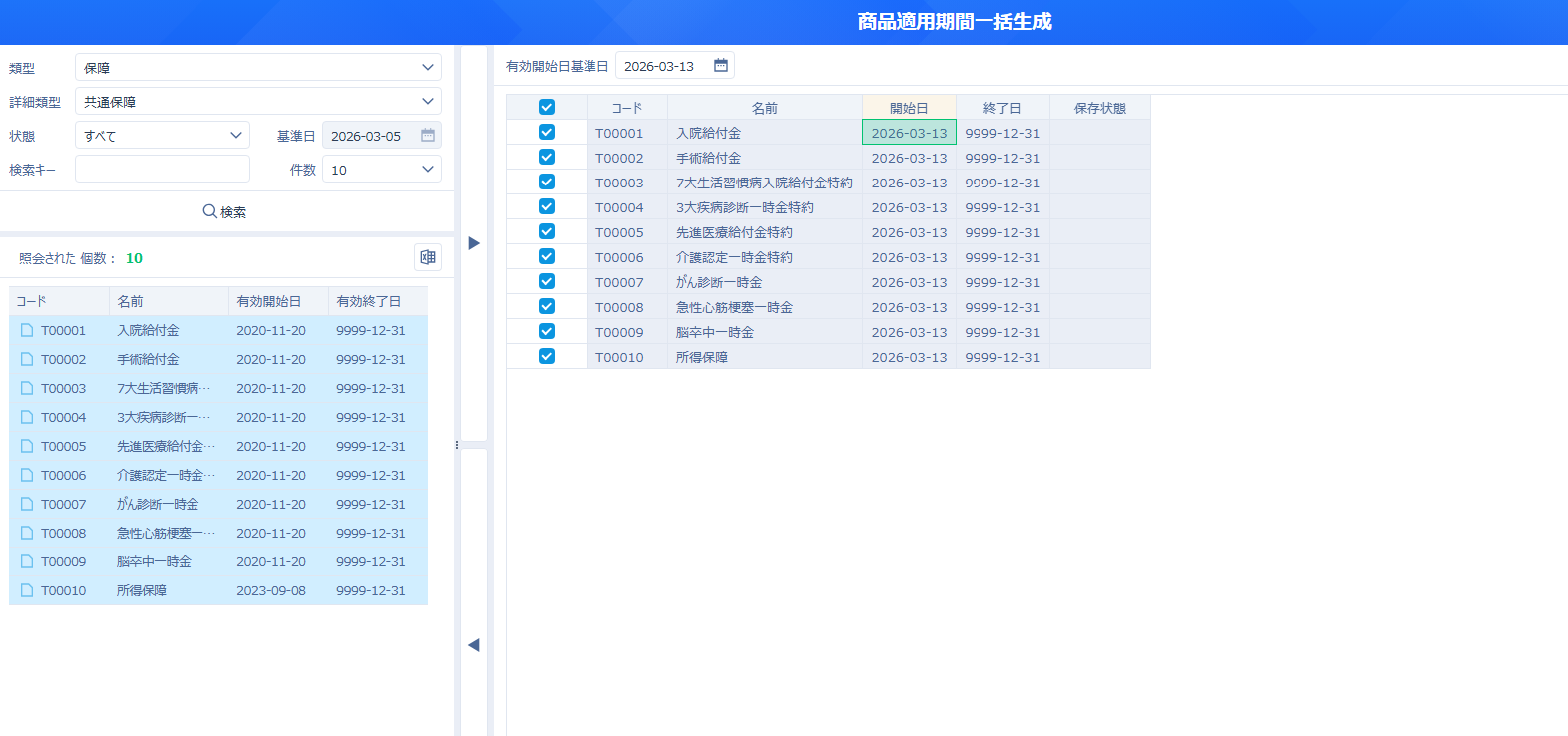Select the がん診断一時金 row in left list

[x=158, y=504]
